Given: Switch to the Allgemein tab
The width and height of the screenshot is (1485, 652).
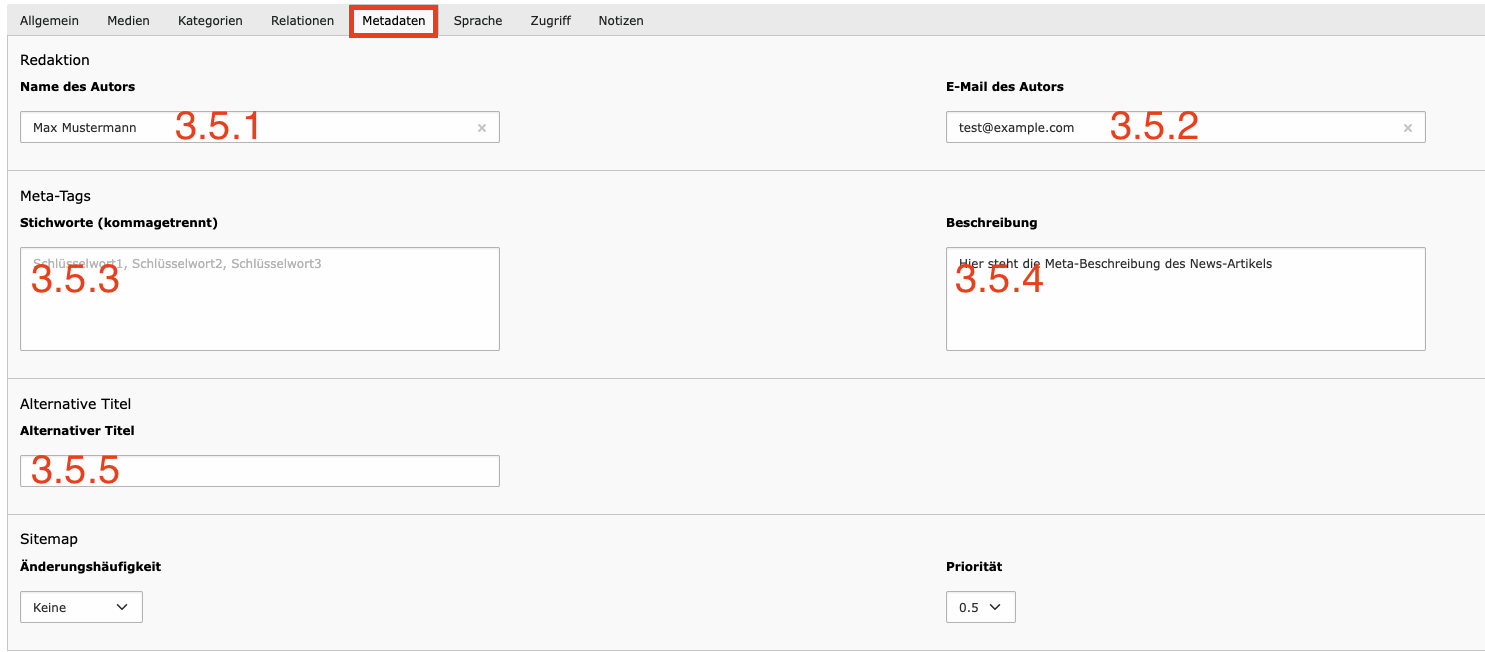Looking at the screenshot, I should point(49,21).
